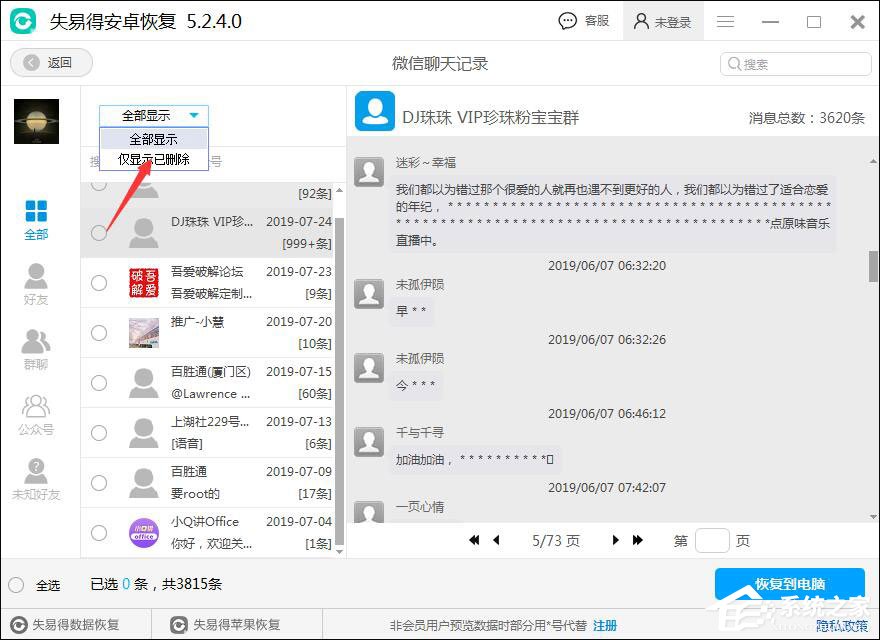Choose 仅显示已删除 from the dropdown
The image size is (880, 640).
[x=153, y=158]
